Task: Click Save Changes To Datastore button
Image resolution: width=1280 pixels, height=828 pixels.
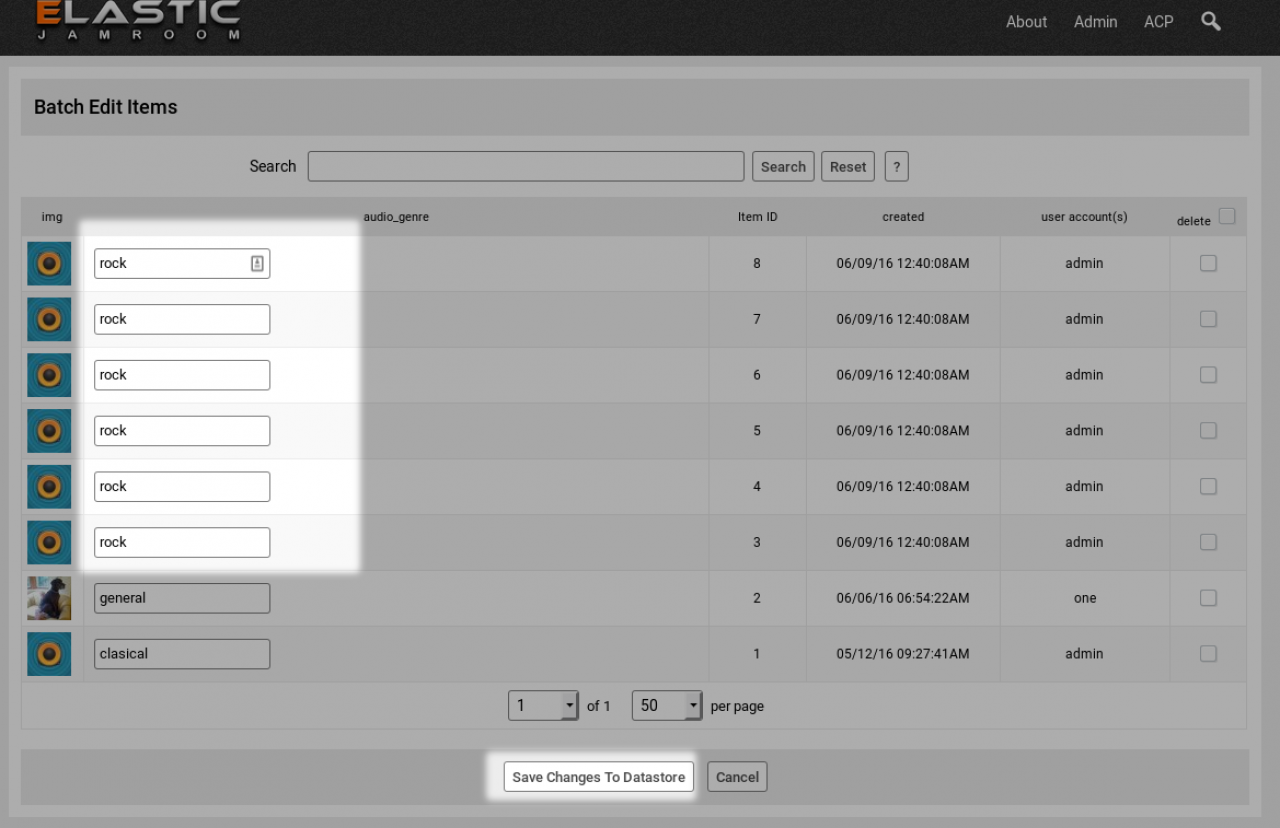Action: (x=598, y=777)
